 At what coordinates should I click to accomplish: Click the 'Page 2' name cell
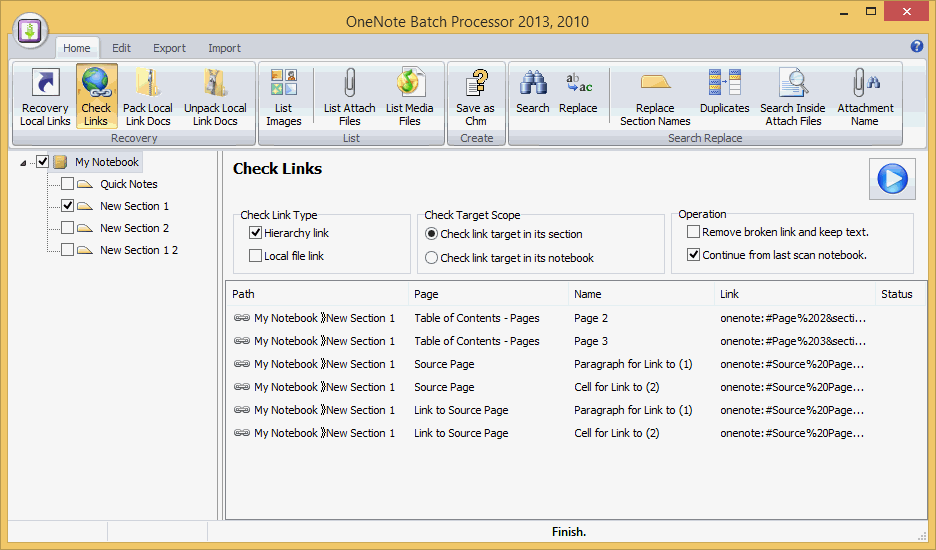591,318
